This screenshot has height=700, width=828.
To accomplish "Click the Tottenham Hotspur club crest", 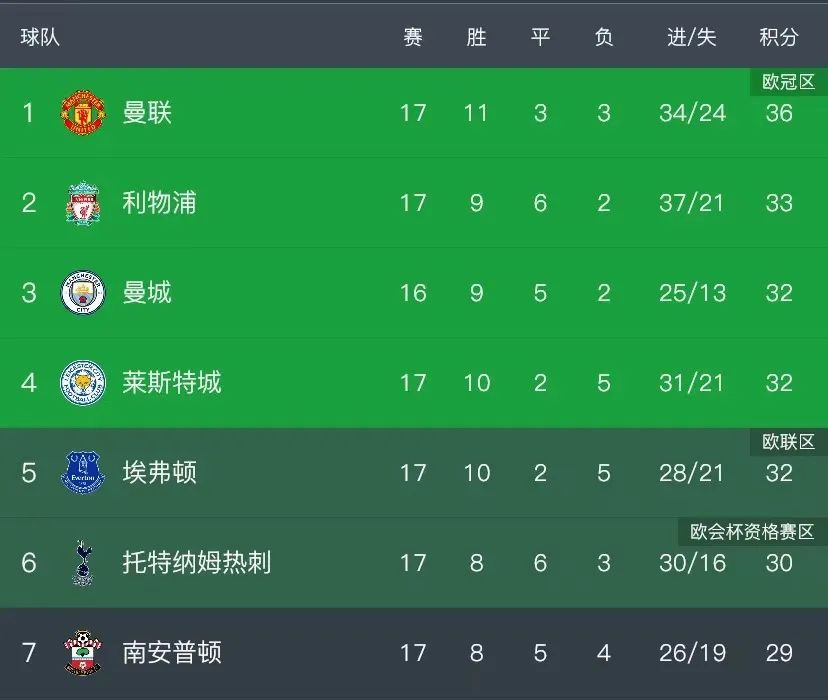I will coord(83,563).
